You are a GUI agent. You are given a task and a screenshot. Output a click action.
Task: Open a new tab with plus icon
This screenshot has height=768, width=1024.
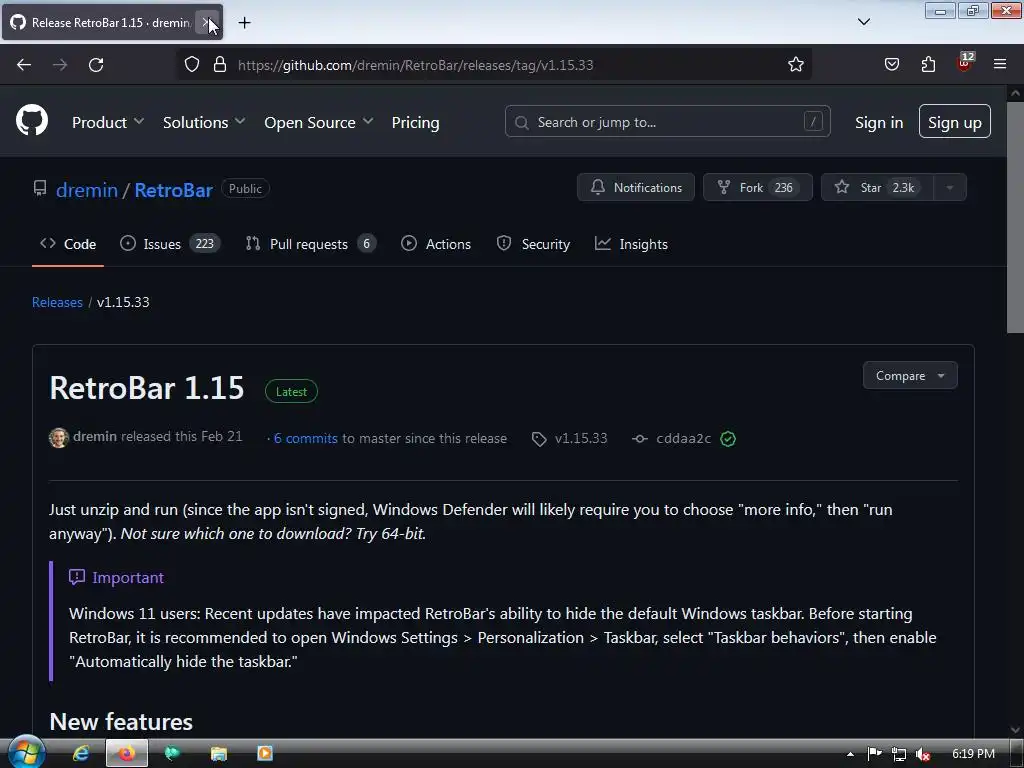pos(244,23)
